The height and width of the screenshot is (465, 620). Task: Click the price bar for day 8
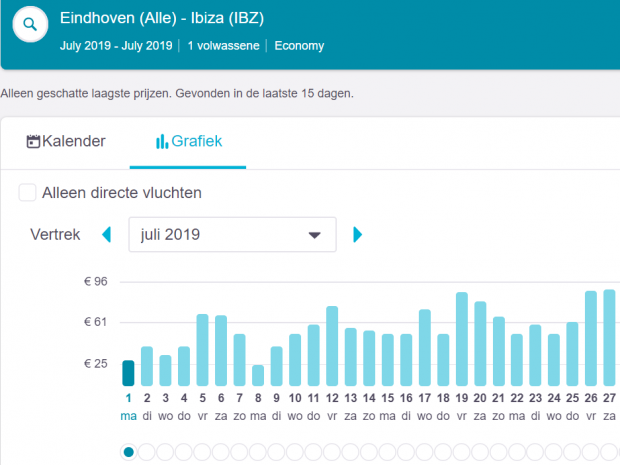(258, 375)
